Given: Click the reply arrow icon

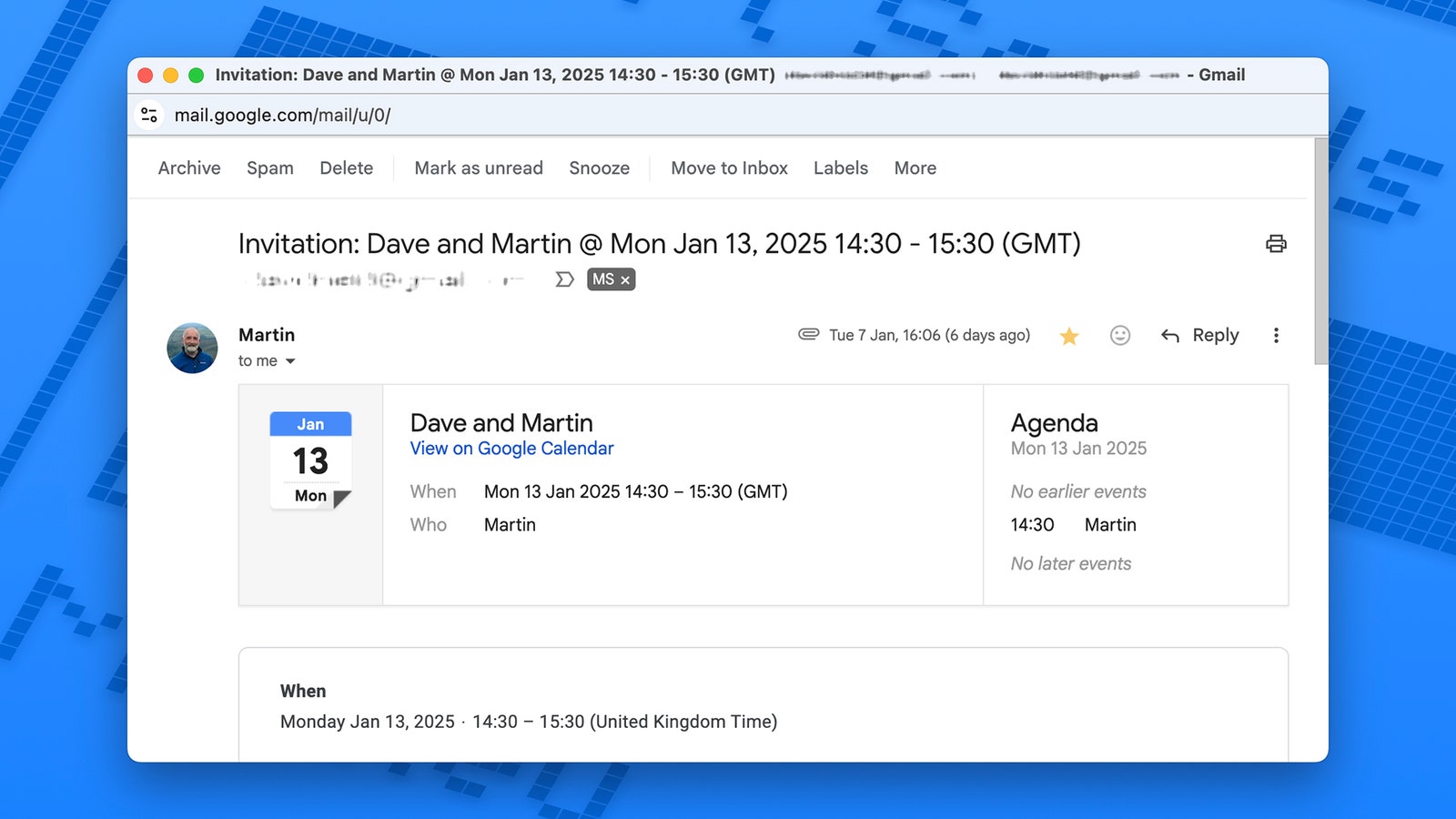Looking at the screenshot, I should 1170,337.
